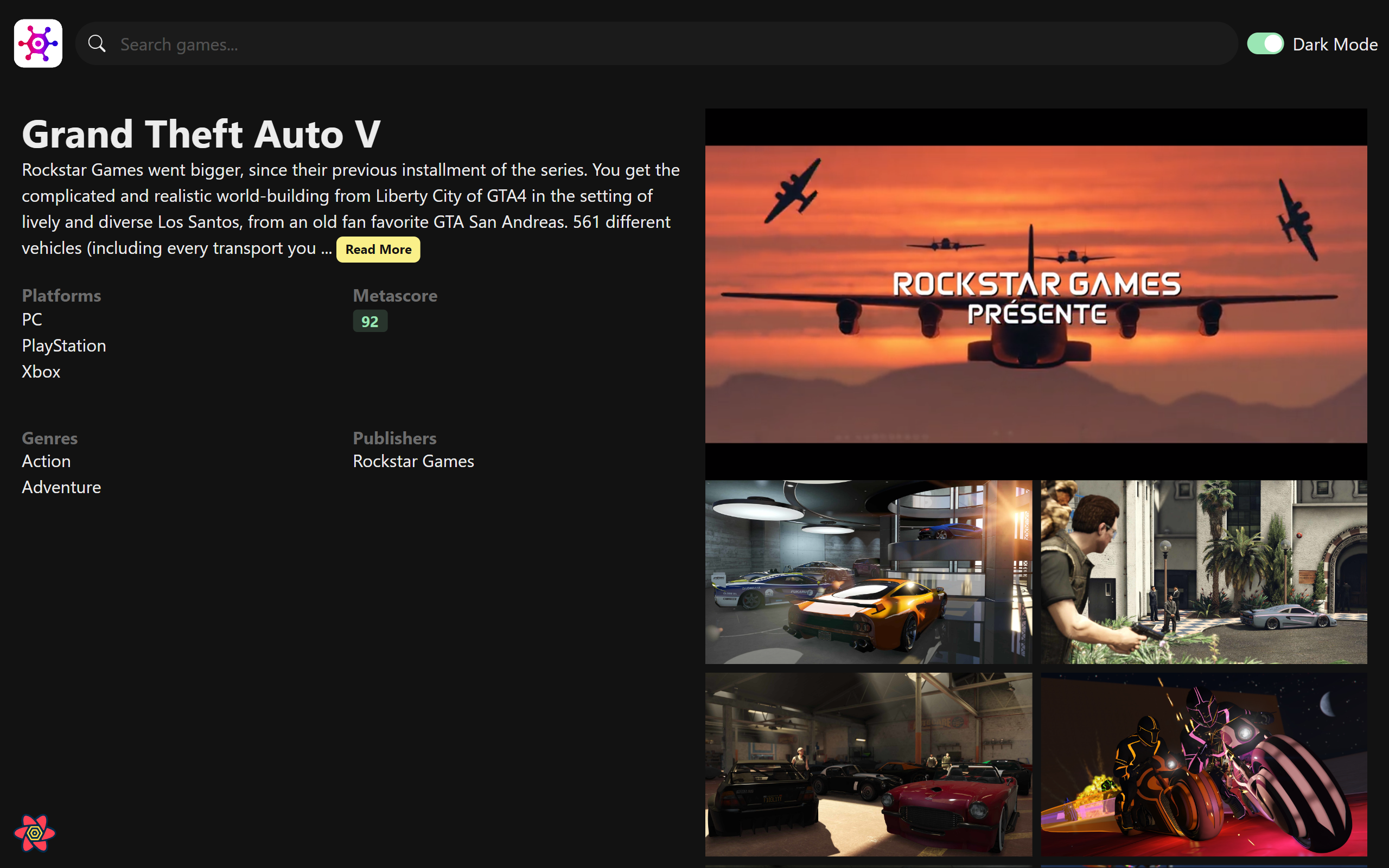Click the app logo in header
The width and height of the screenshot is (1389, 868).
pos(38,43)
